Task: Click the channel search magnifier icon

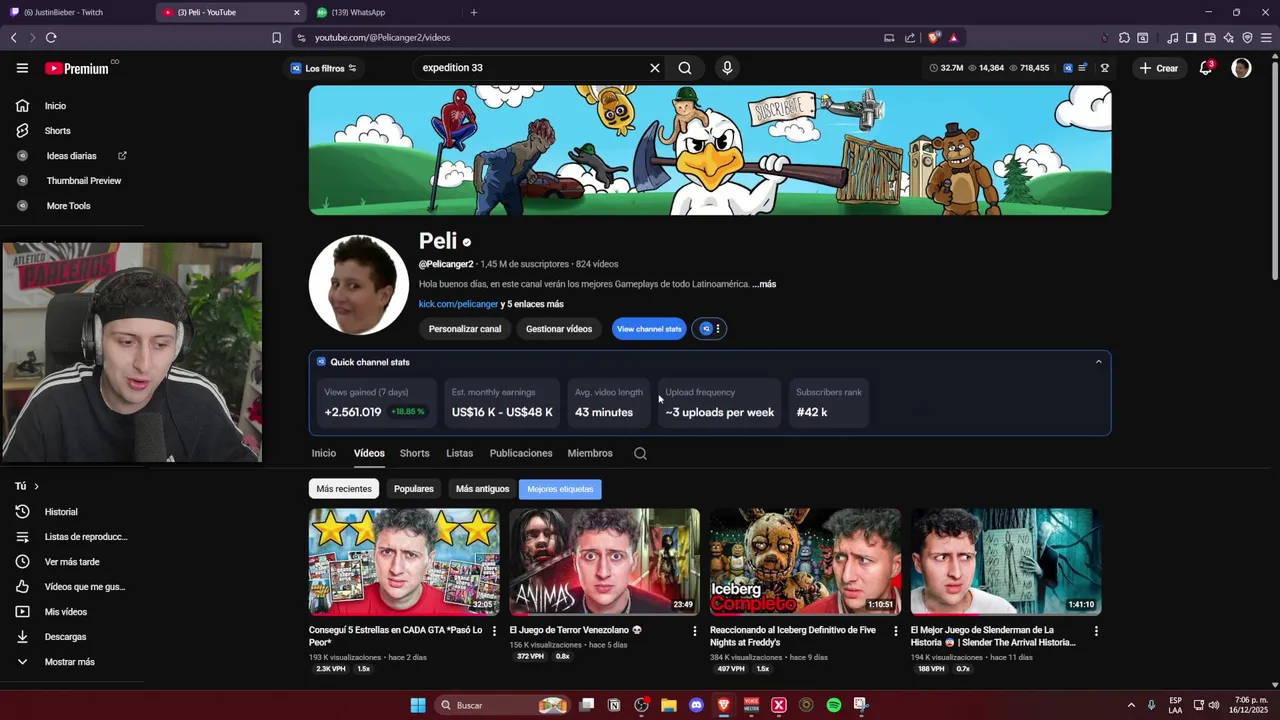Action: coord(640,453)
